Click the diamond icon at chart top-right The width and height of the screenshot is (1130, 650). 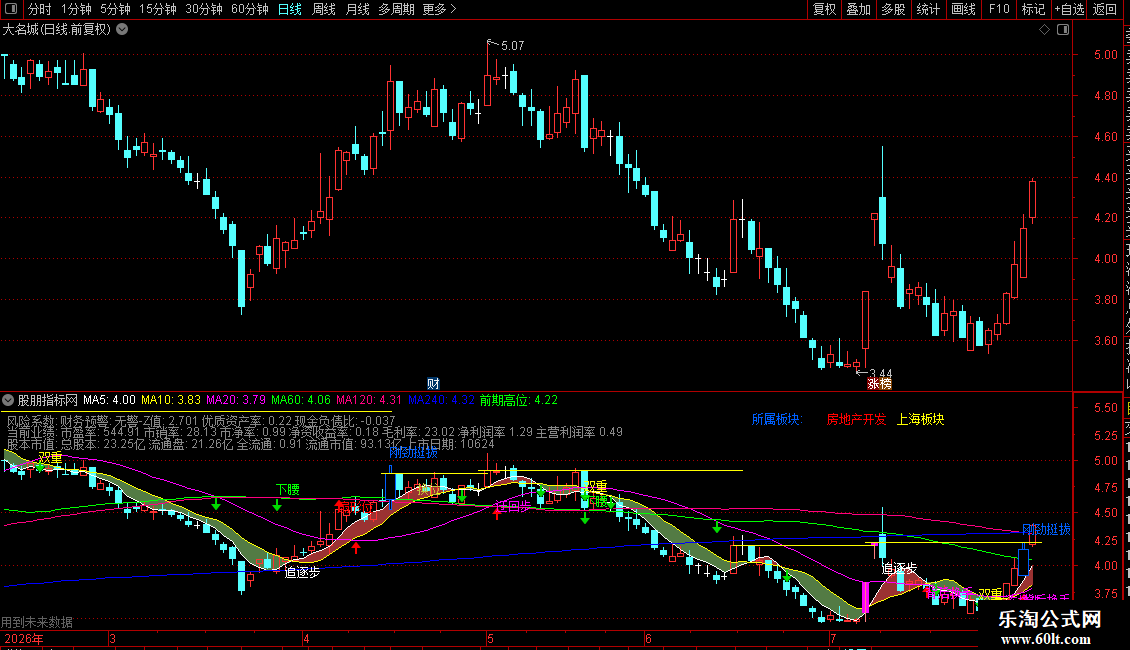[1044, 30]
